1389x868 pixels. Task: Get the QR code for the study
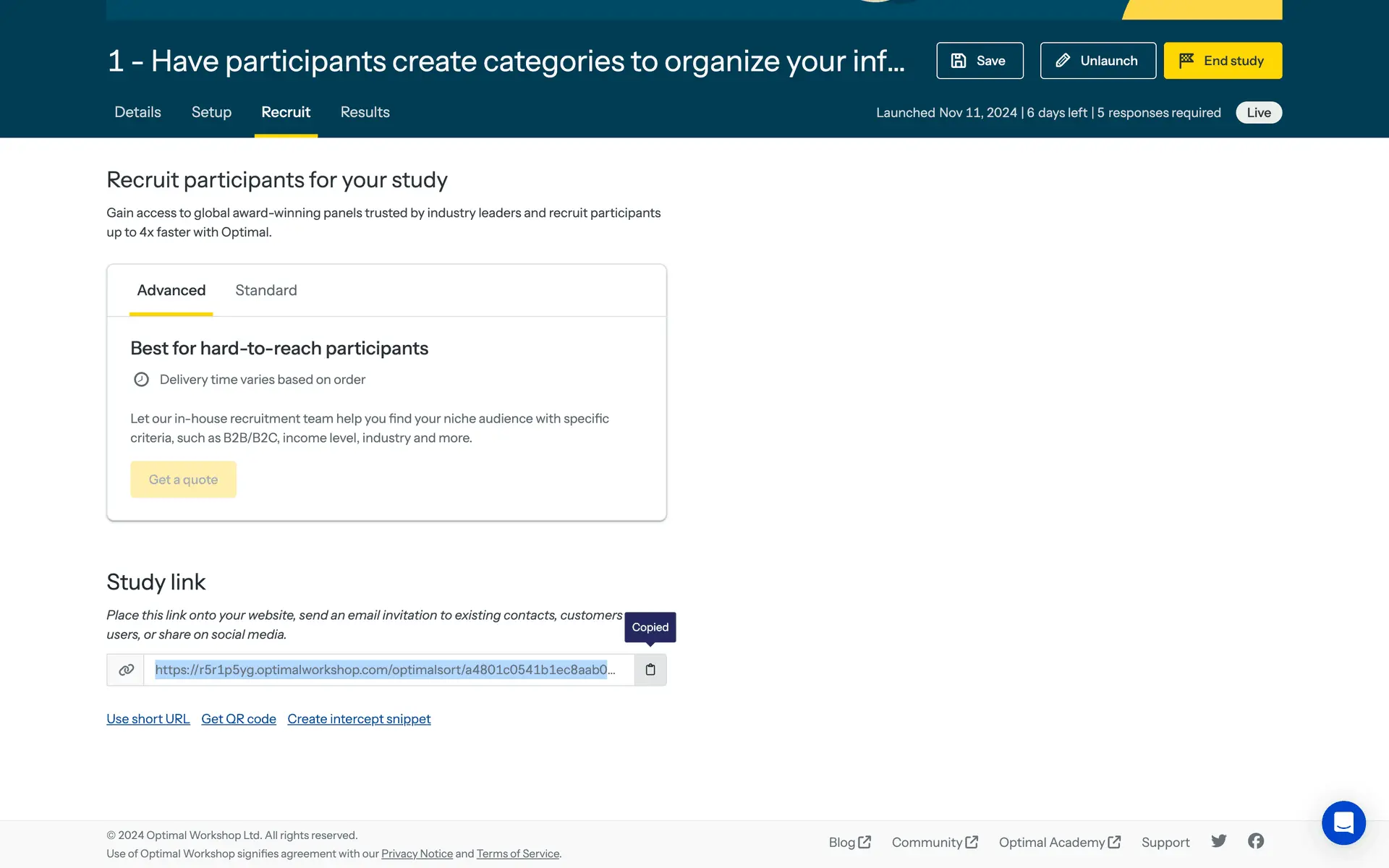point(239,719)
